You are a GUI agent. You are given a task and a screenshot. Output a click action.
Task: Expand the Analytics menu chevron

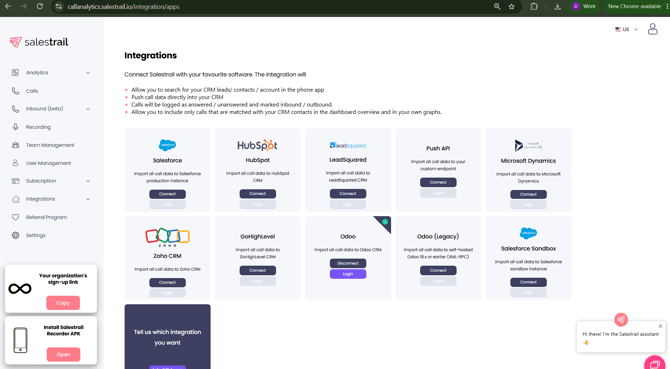point(88,73)
